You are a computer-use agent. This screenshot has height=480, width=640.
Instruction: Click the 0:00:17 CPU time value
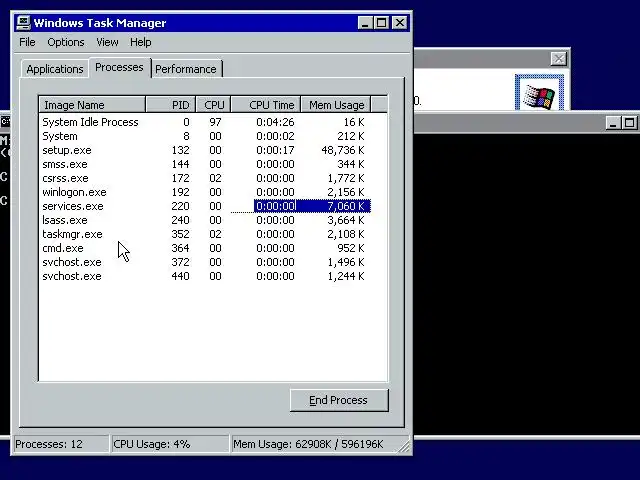pos(275,150)
